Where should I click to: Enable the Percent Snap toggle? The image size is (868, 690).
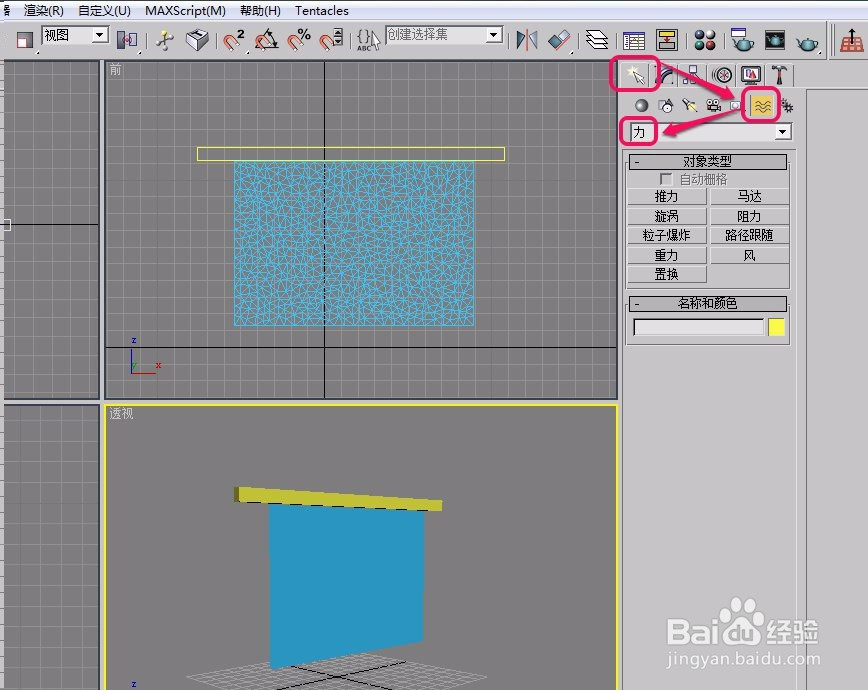[x=298, y=40]
